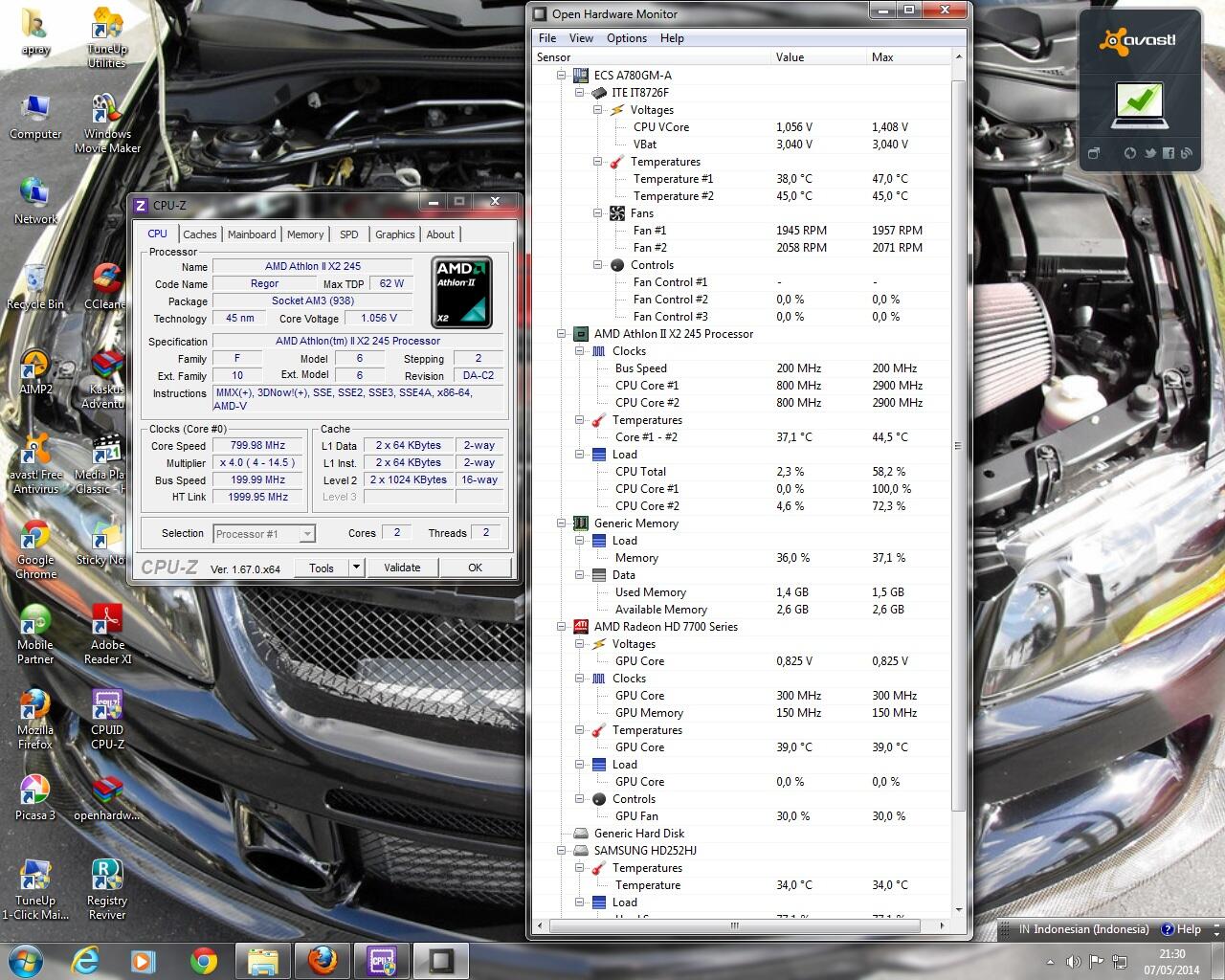This screenshot has width=1225, height=980.
Task: Open the Help menu in Open Hardware Monitor
Action: pos(672,38)
